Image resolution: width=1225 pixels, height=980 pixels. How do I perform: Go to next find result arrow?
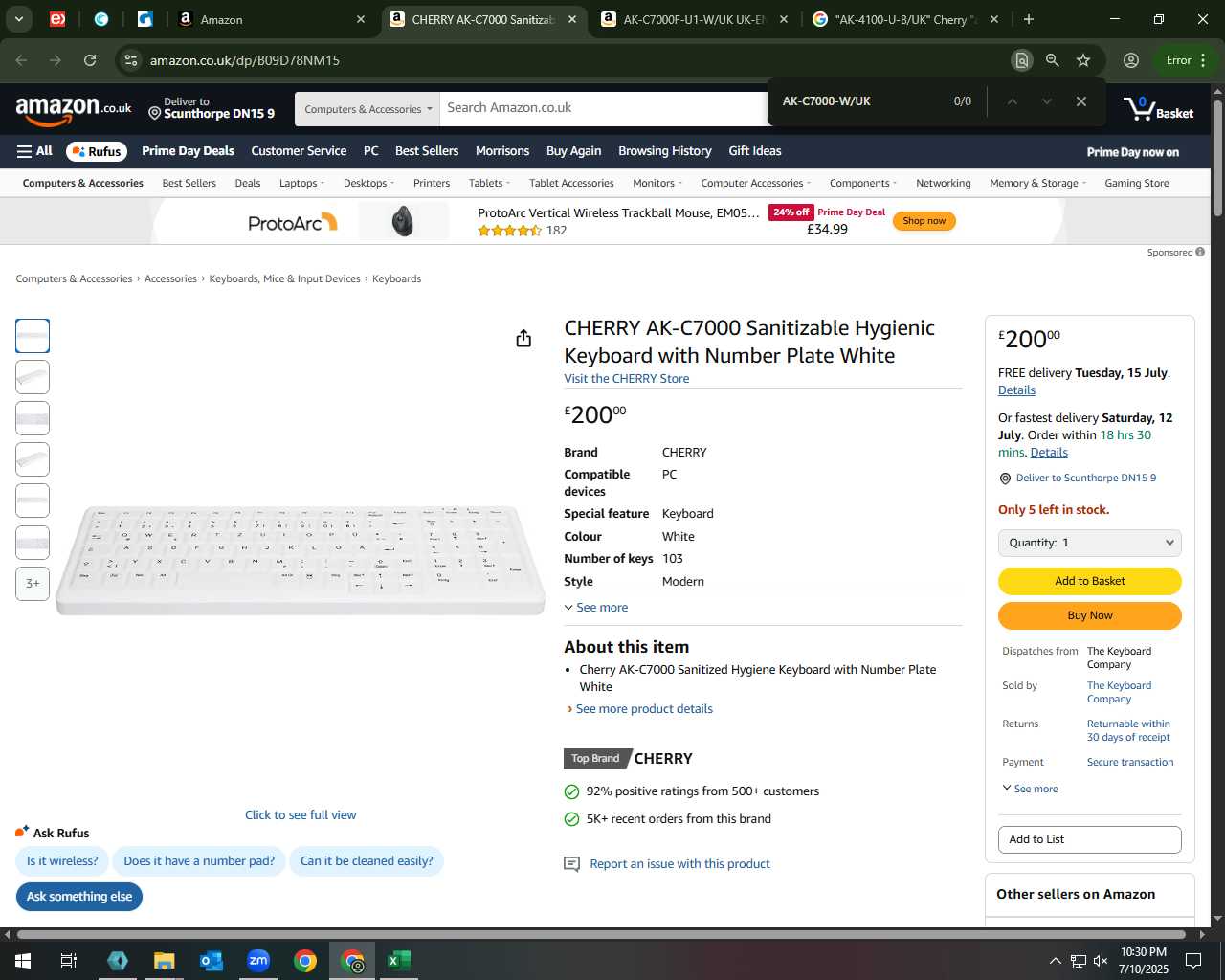tap(1047, 101)
